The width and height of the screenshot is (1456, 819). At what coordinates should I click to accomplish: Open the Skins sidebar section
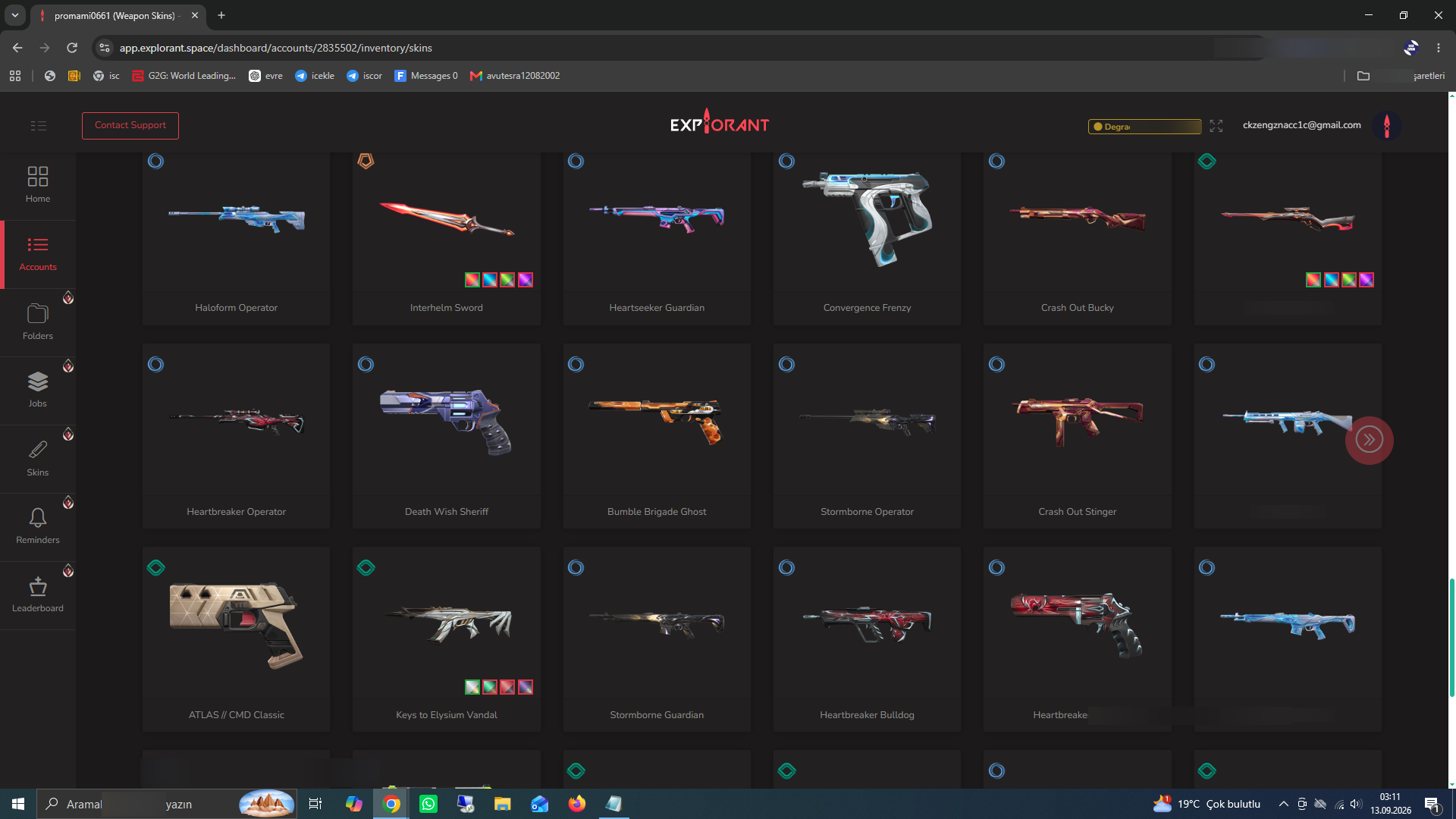tap(38, 459)
